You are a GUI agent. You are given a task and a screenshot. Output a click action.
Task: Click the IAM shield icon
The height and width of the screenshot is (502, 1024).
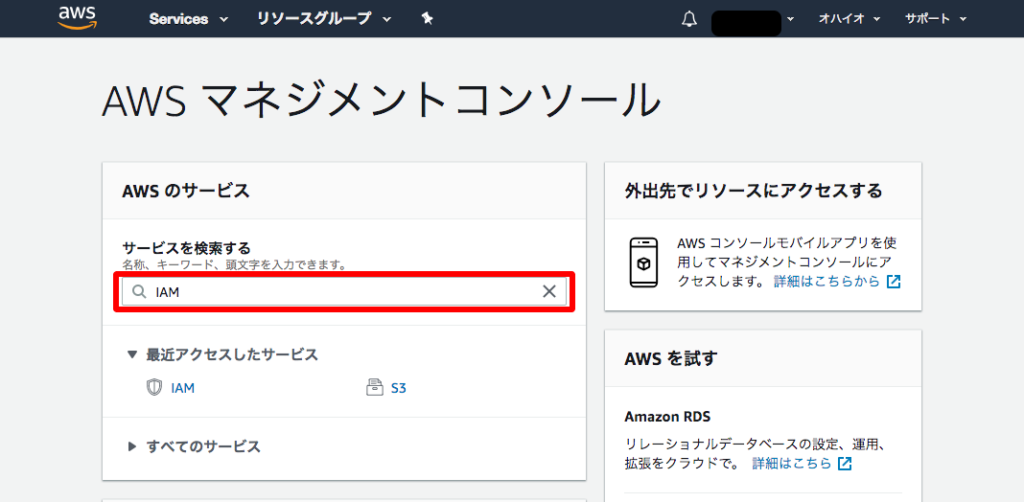153,388
